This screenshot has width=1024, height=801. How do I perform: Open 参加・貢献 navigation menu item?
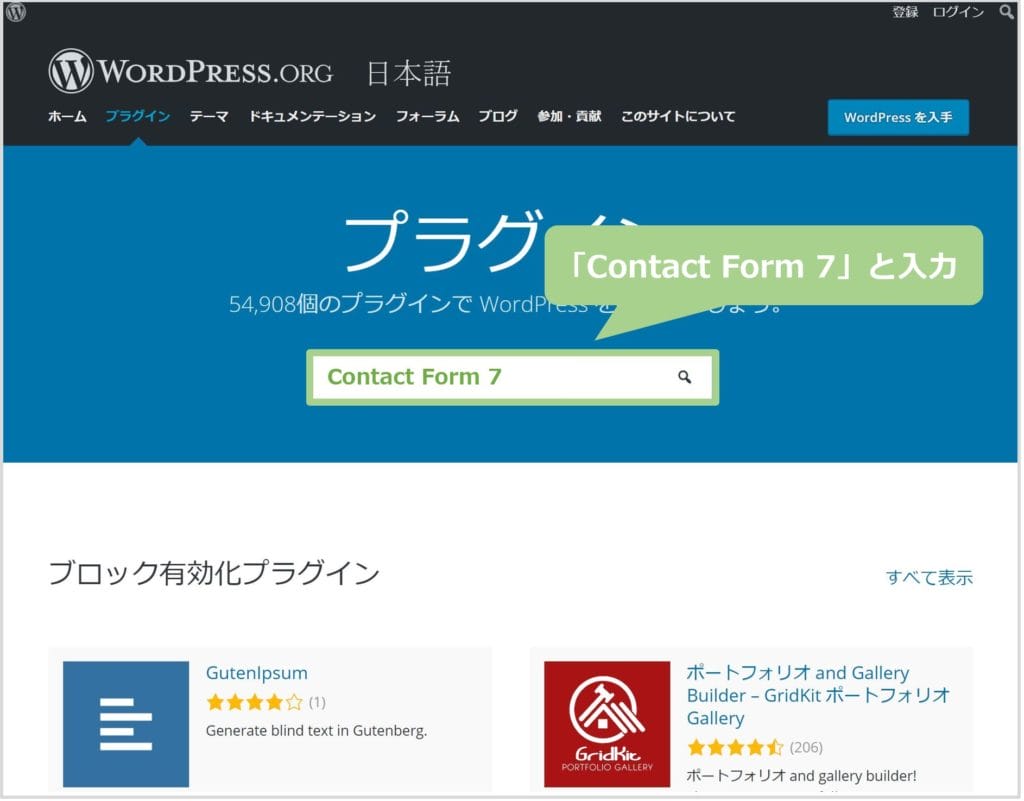tap(569, 117)
